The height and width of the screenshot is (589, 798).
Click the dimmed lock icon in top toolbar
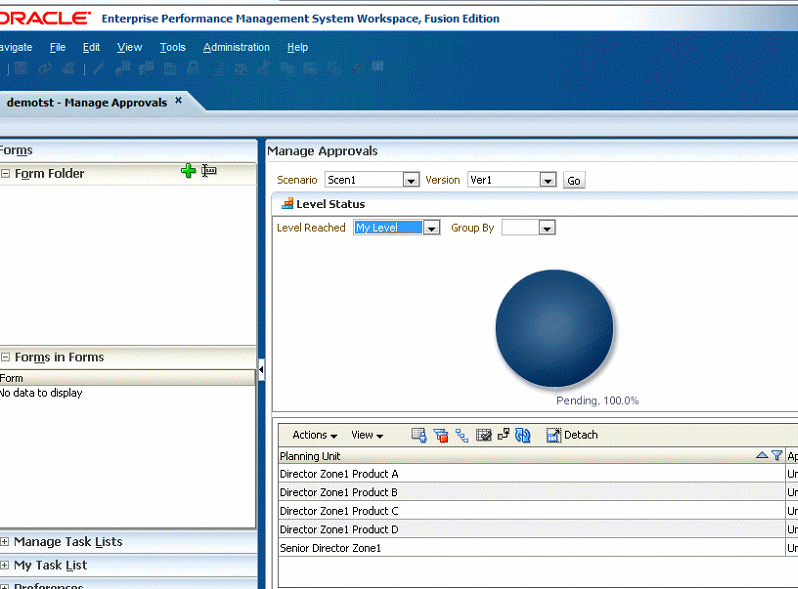(193, 68)
